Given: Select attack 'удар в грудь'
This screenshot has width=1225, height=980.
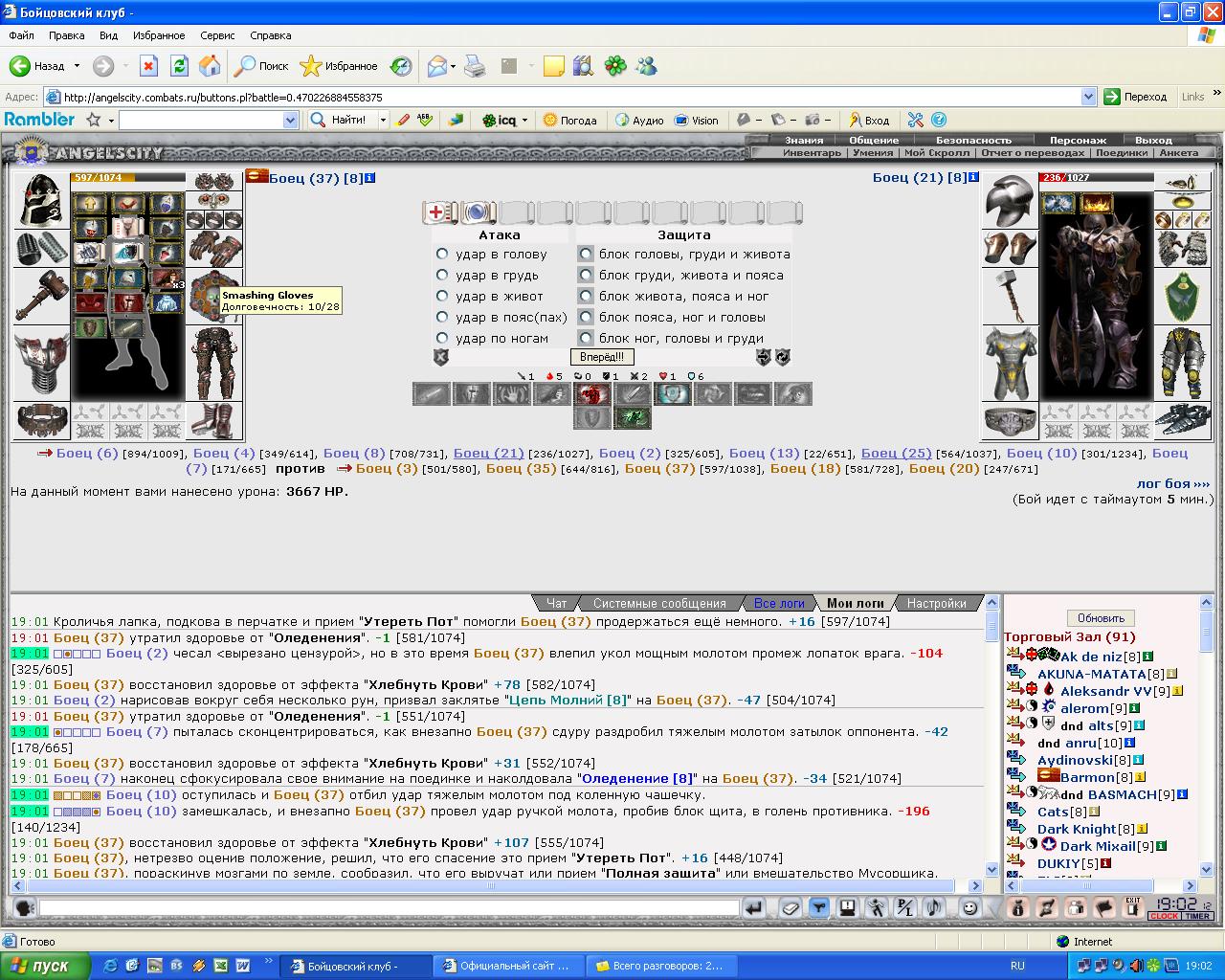Looking at the screenshot, I should (x=442, y=275).
